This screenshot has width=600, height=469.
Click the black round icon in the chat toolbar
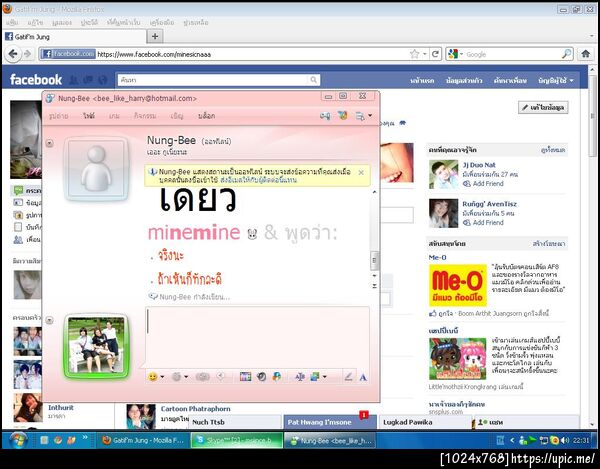click(x=261, y=377)
